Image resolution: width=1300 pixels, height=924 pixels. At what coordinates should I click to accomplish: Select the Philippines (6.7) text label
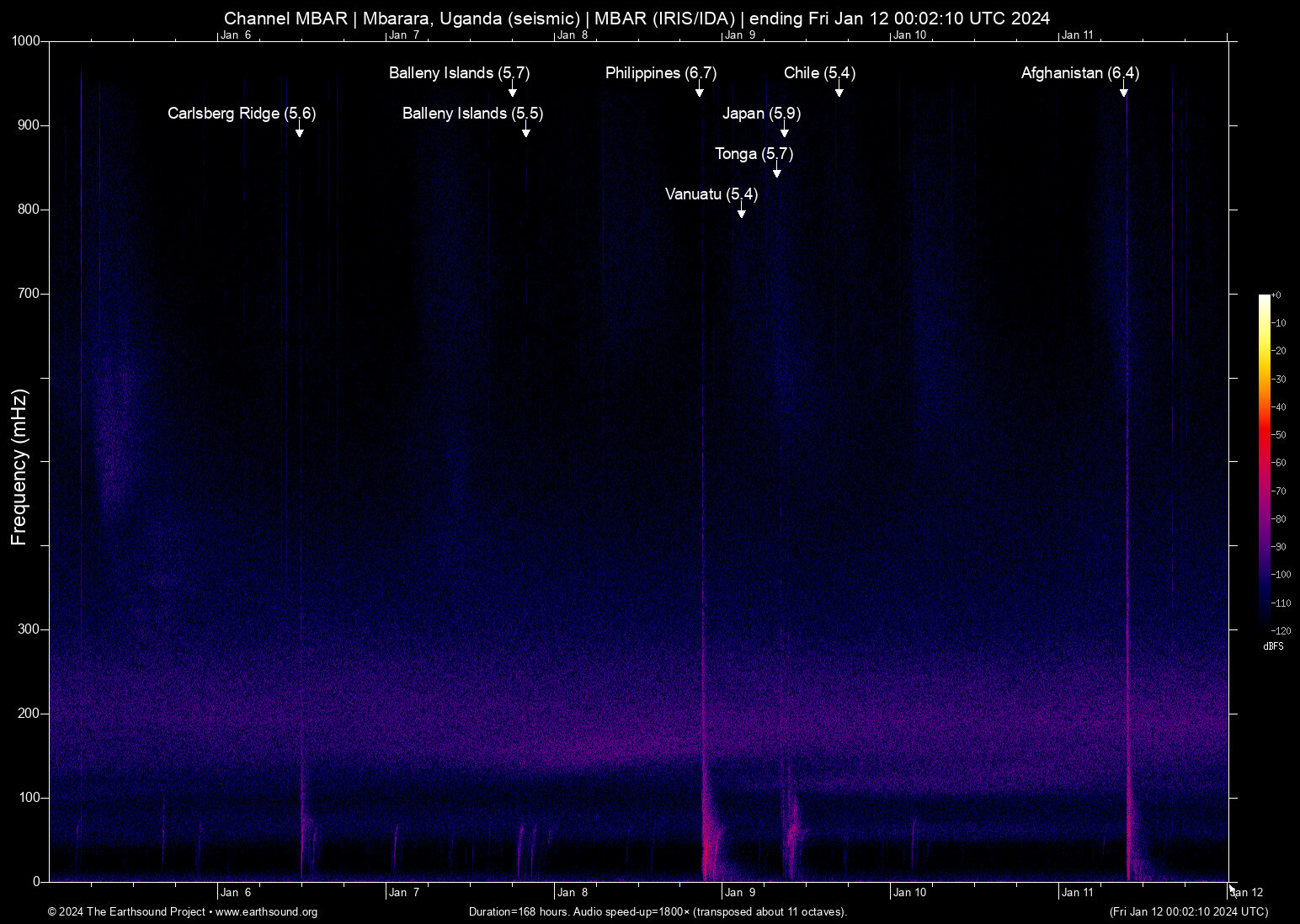660,73
